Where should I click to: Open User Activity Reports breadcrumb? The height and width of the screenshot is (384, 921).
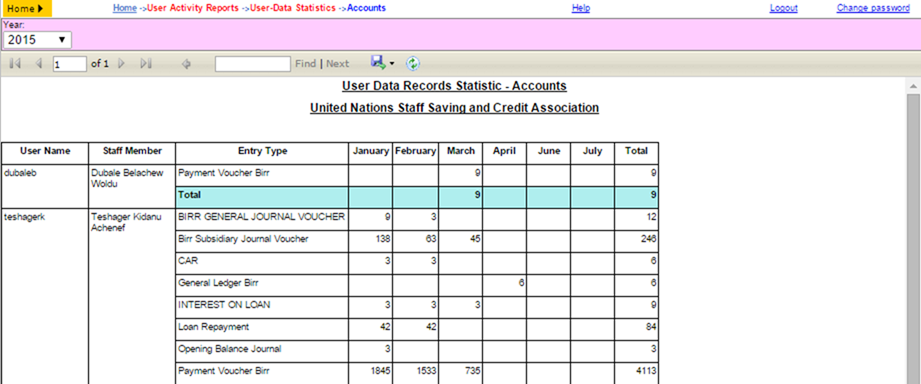[193, 8]
